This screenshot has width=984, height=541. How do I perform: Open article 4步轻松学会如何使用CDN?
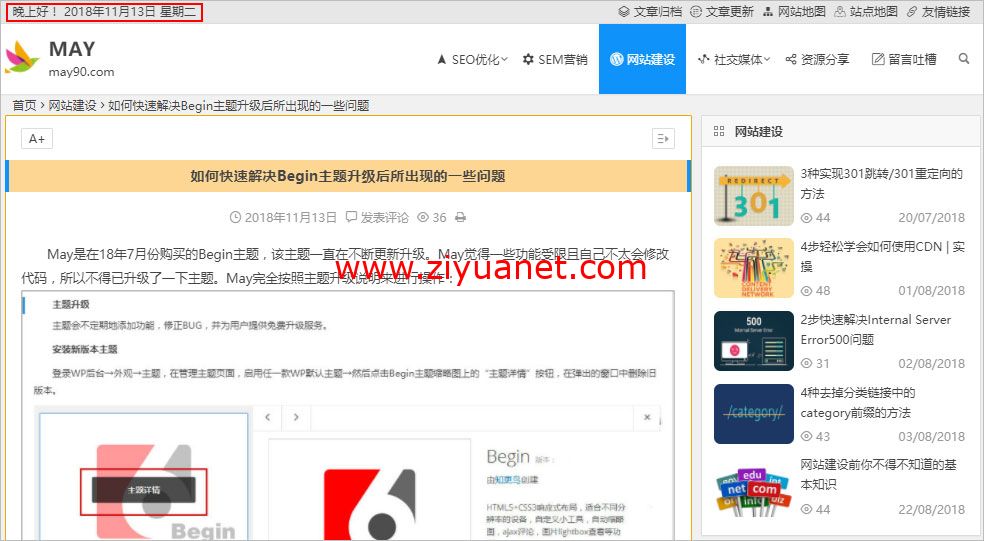tap(883, 256)
